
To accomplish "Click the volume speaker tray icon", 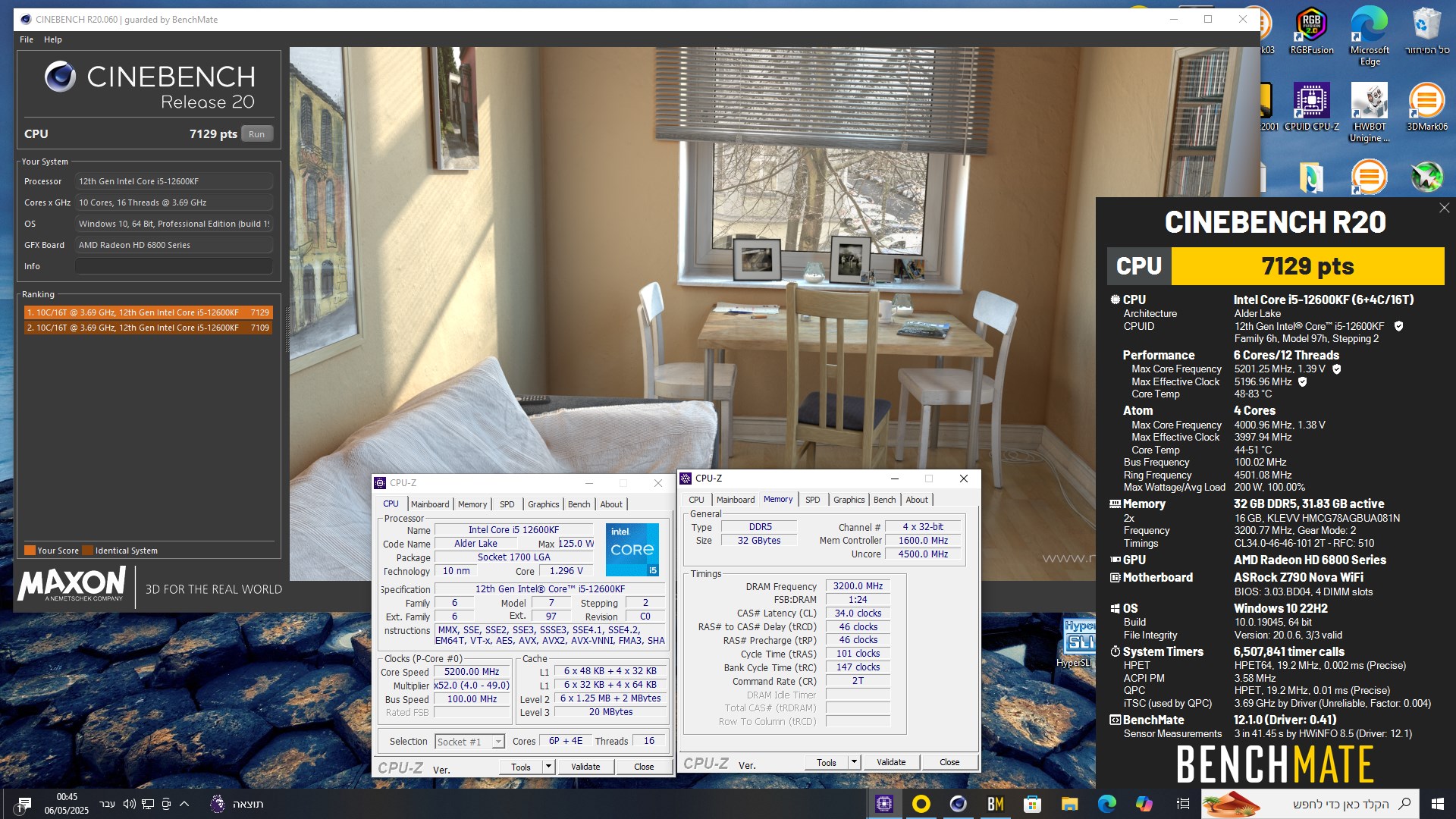I will coord(129,804).
